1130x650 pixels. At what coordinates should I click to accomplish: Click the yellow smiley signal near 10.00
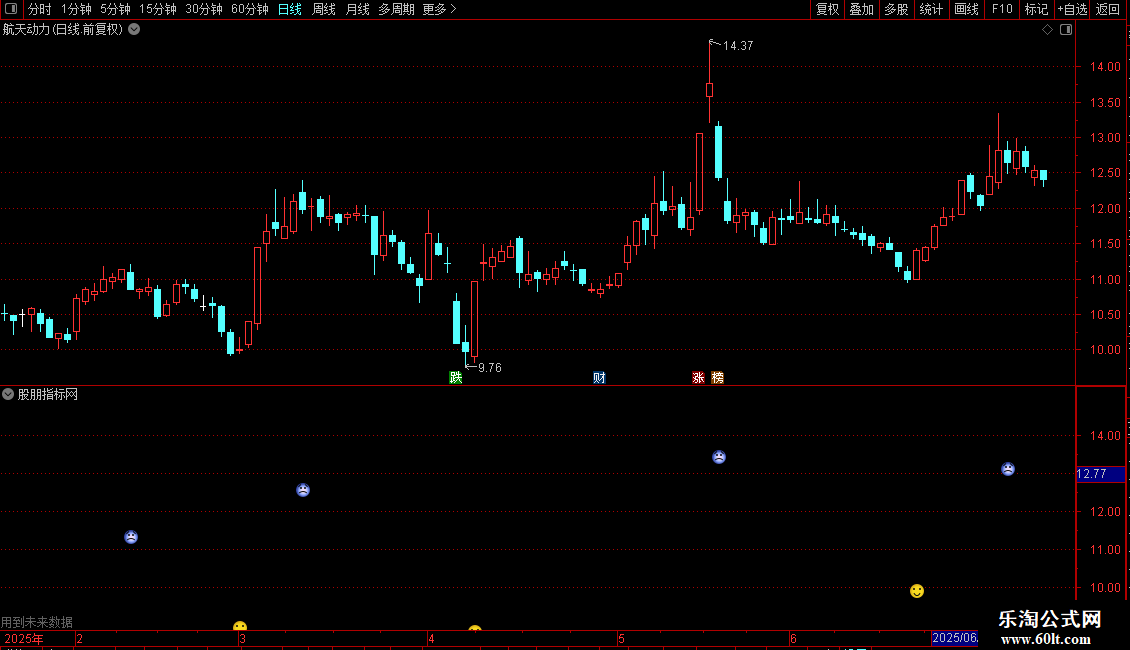pos(917,591)
